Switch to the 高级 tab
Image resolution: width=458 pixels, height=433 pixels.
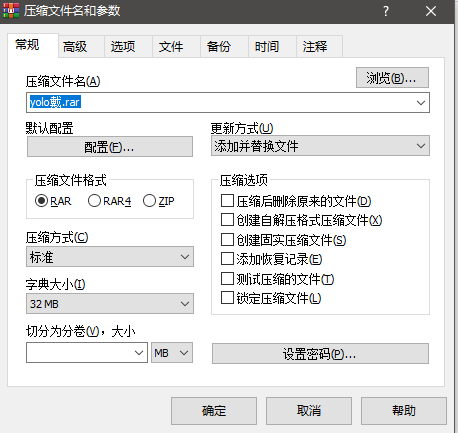click(75, 46)
